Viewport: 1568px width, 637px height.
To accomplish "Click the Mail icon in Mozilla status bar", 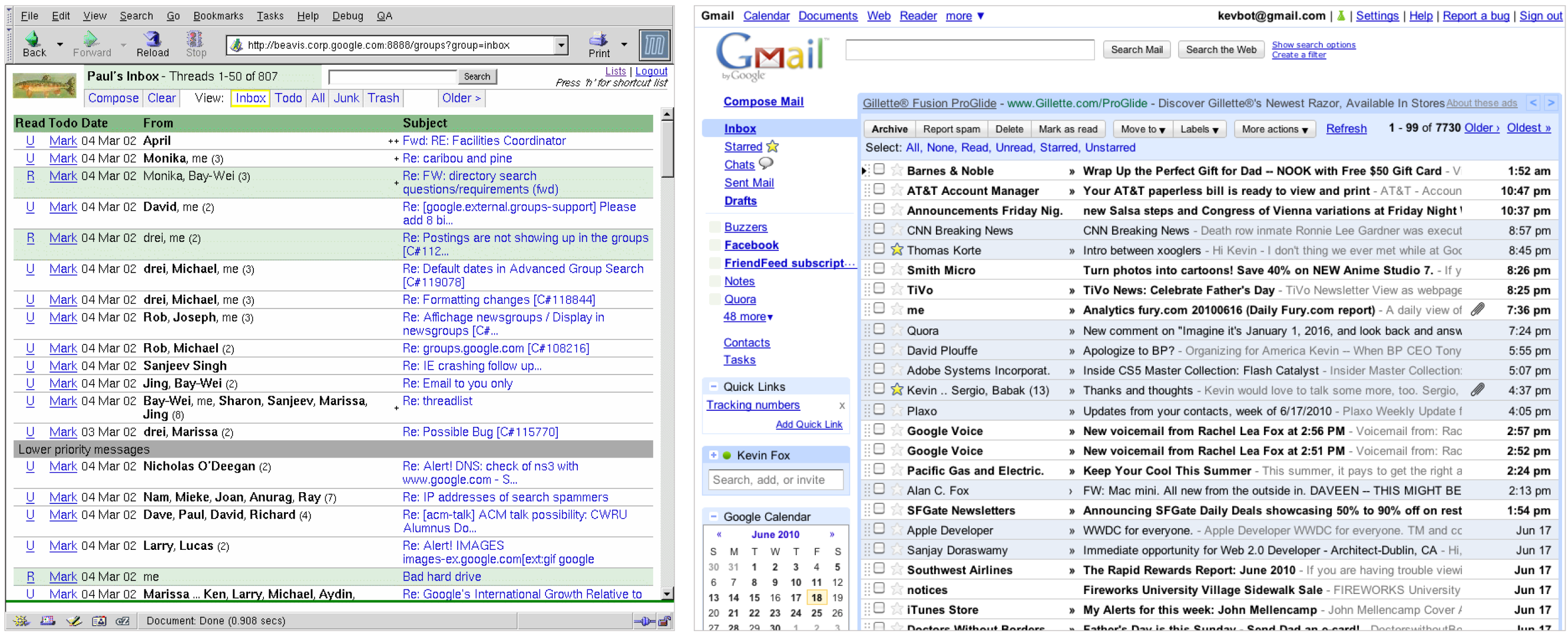I will [48, 621].
